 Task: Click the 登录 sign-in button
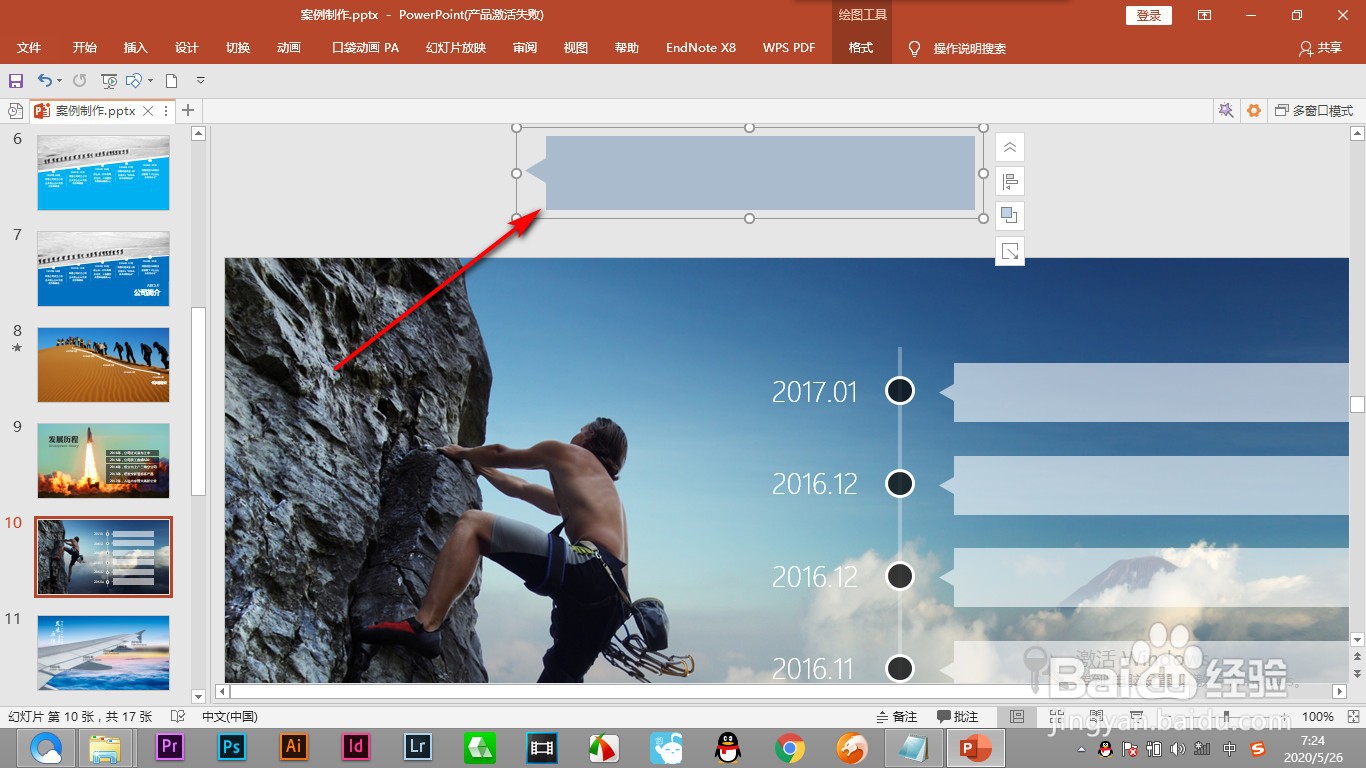coord(1149,15)
